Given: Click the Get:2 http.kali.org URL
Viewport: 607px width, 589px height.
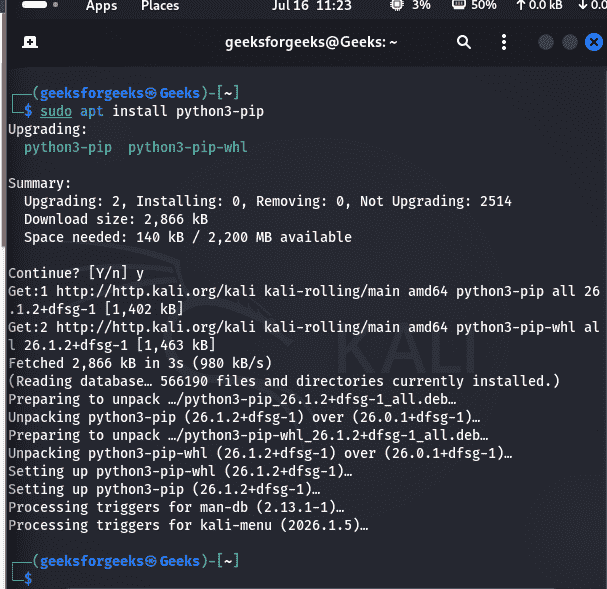Looking at the screenshot, I should [156, 327].
